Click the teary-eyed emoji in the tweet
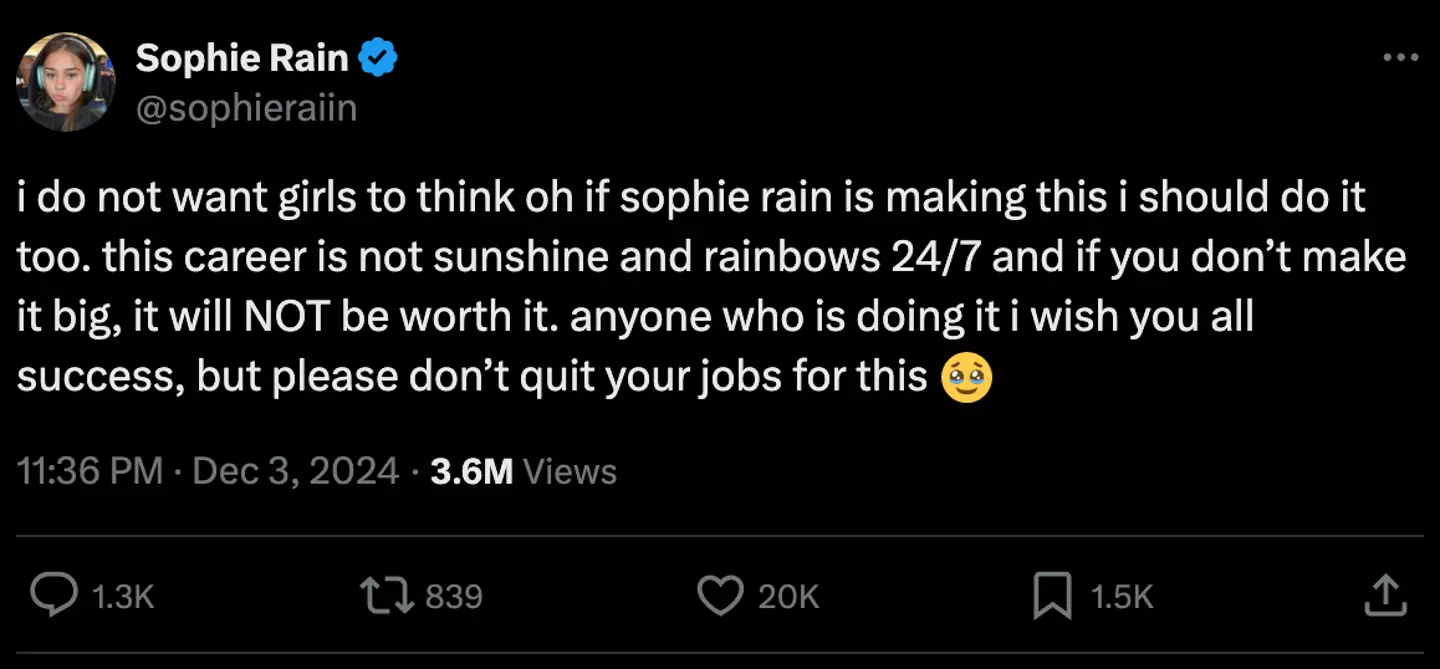This screenshot has height=669, width=1440. [x=967, y=378]
